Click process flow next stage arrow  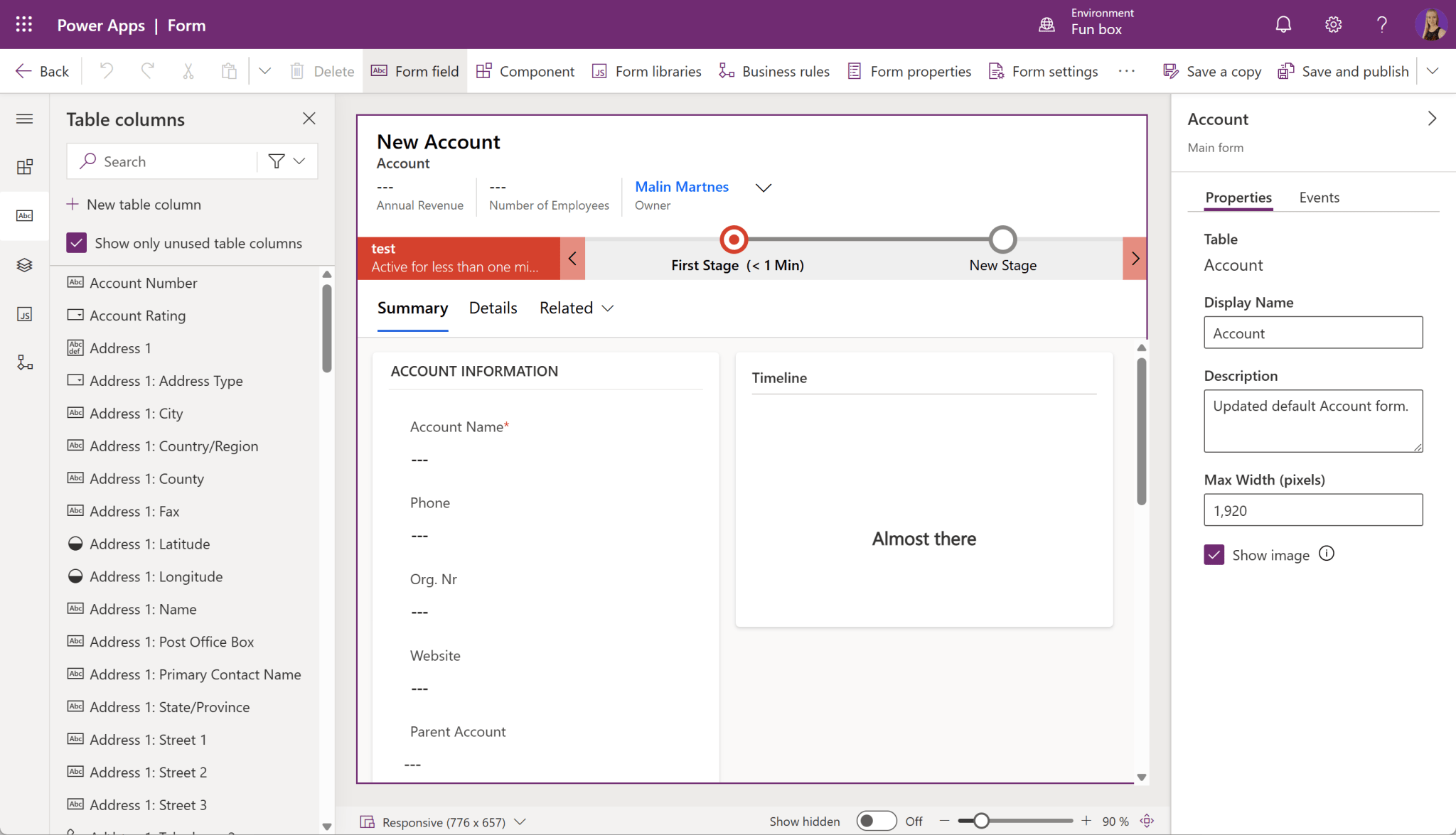click(1135, 259)
